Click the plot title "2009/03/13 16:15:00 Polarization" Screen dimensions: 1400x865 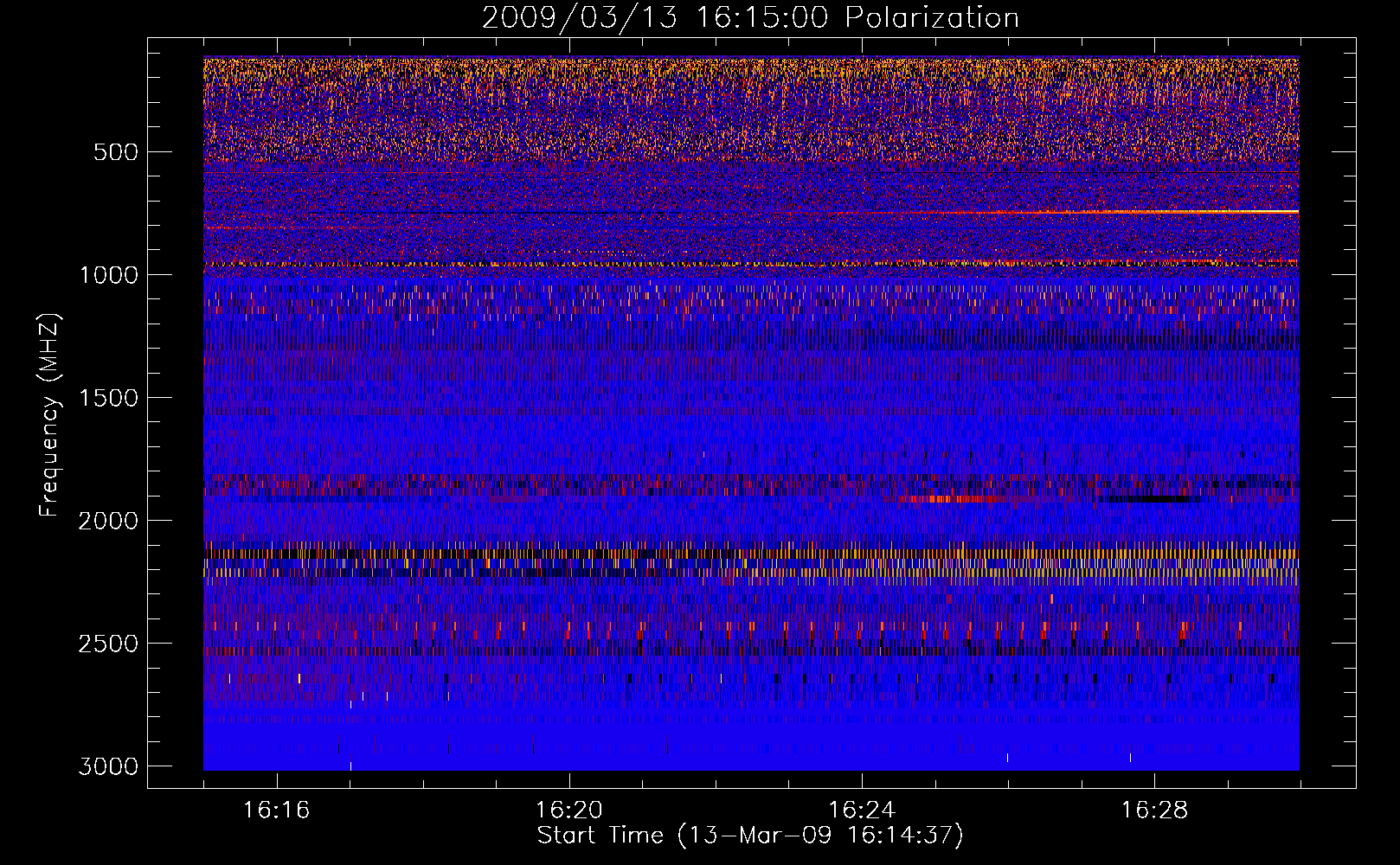point(750,17)
